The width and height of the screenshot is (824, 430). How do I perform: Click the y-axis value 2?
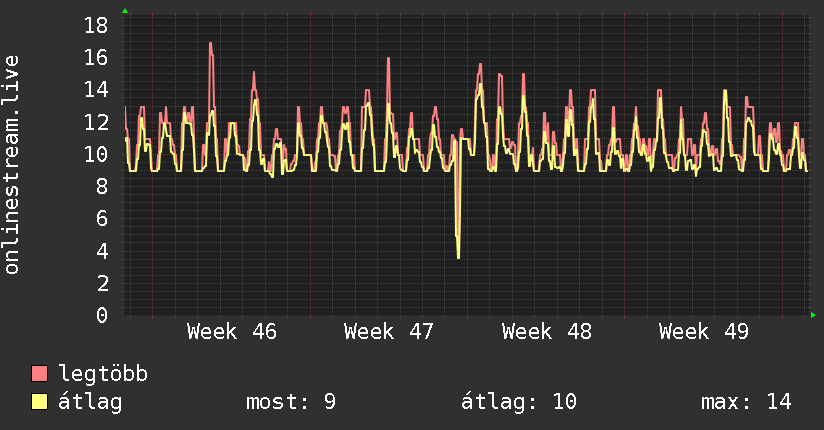click(x=102, y=283)
